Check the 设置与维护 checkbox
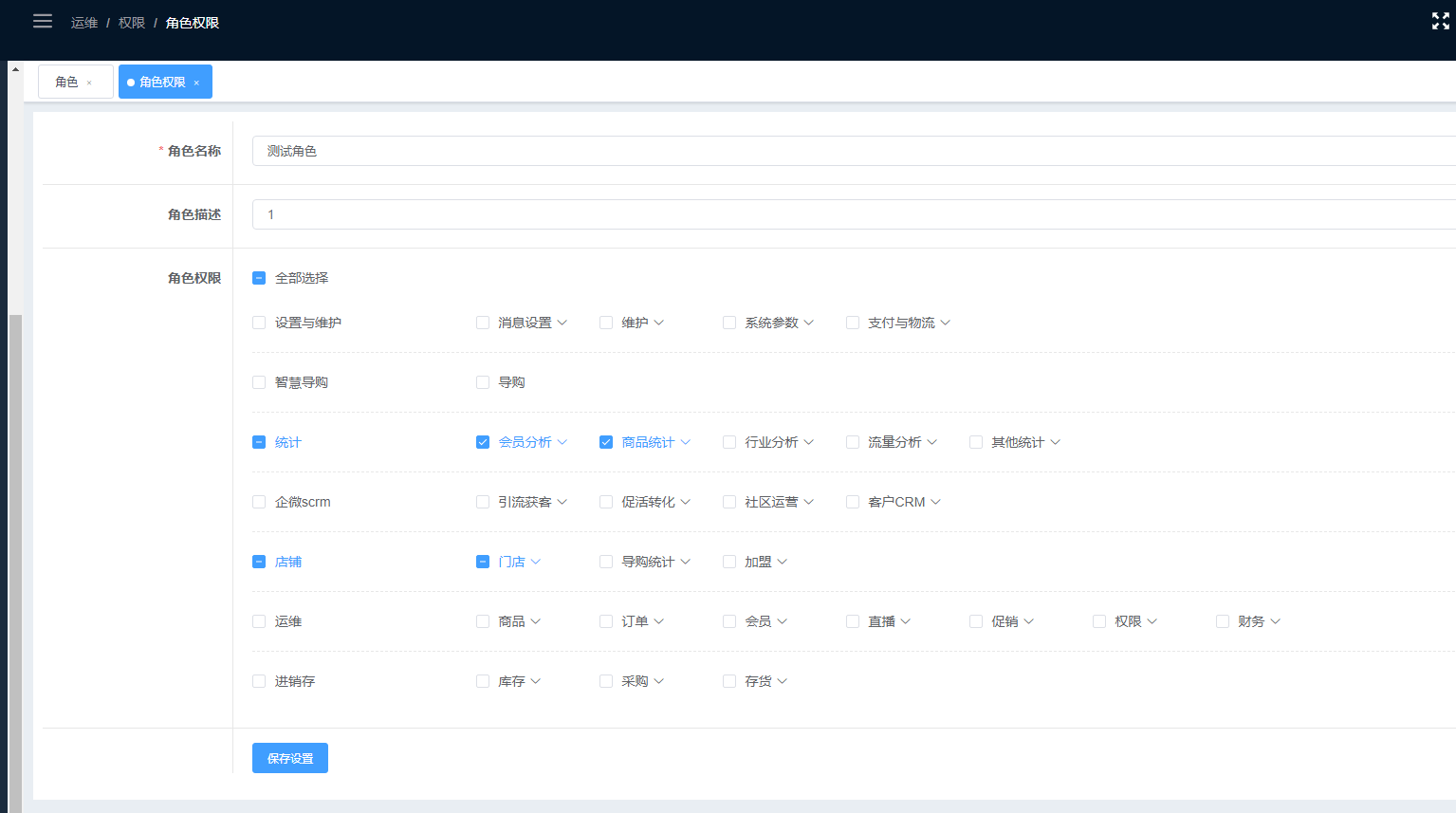The height and width of the screenshot is (813, 1456). (x=259, y=323)
